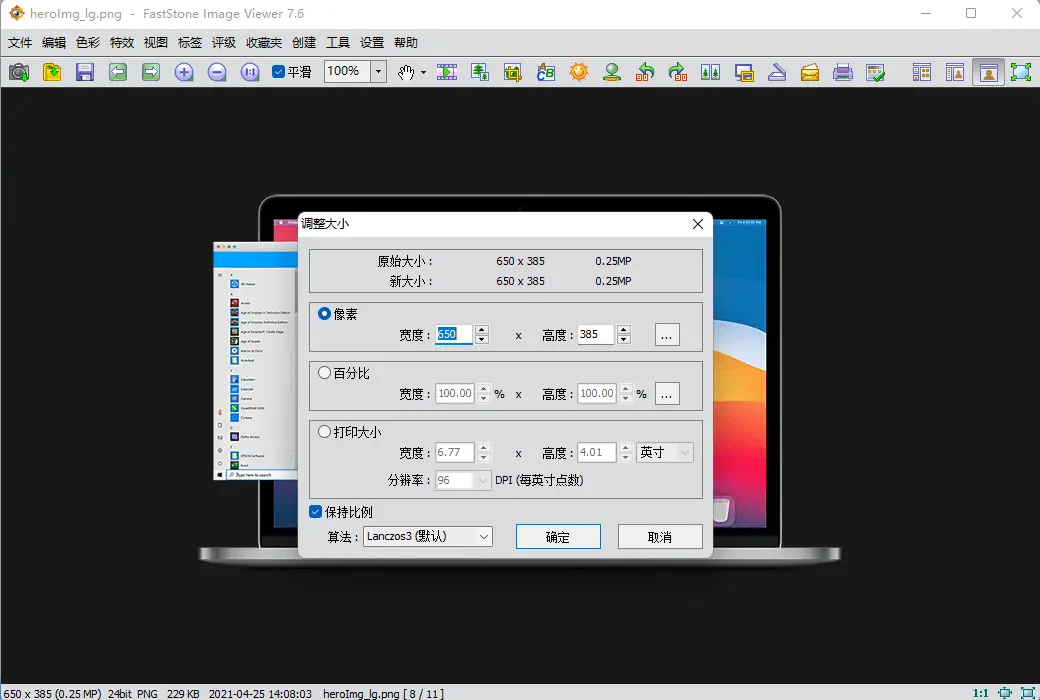The height and width of the screenshot is (700, 1040).
Task: Click the compare selected images icon
Action: point(710,72)
